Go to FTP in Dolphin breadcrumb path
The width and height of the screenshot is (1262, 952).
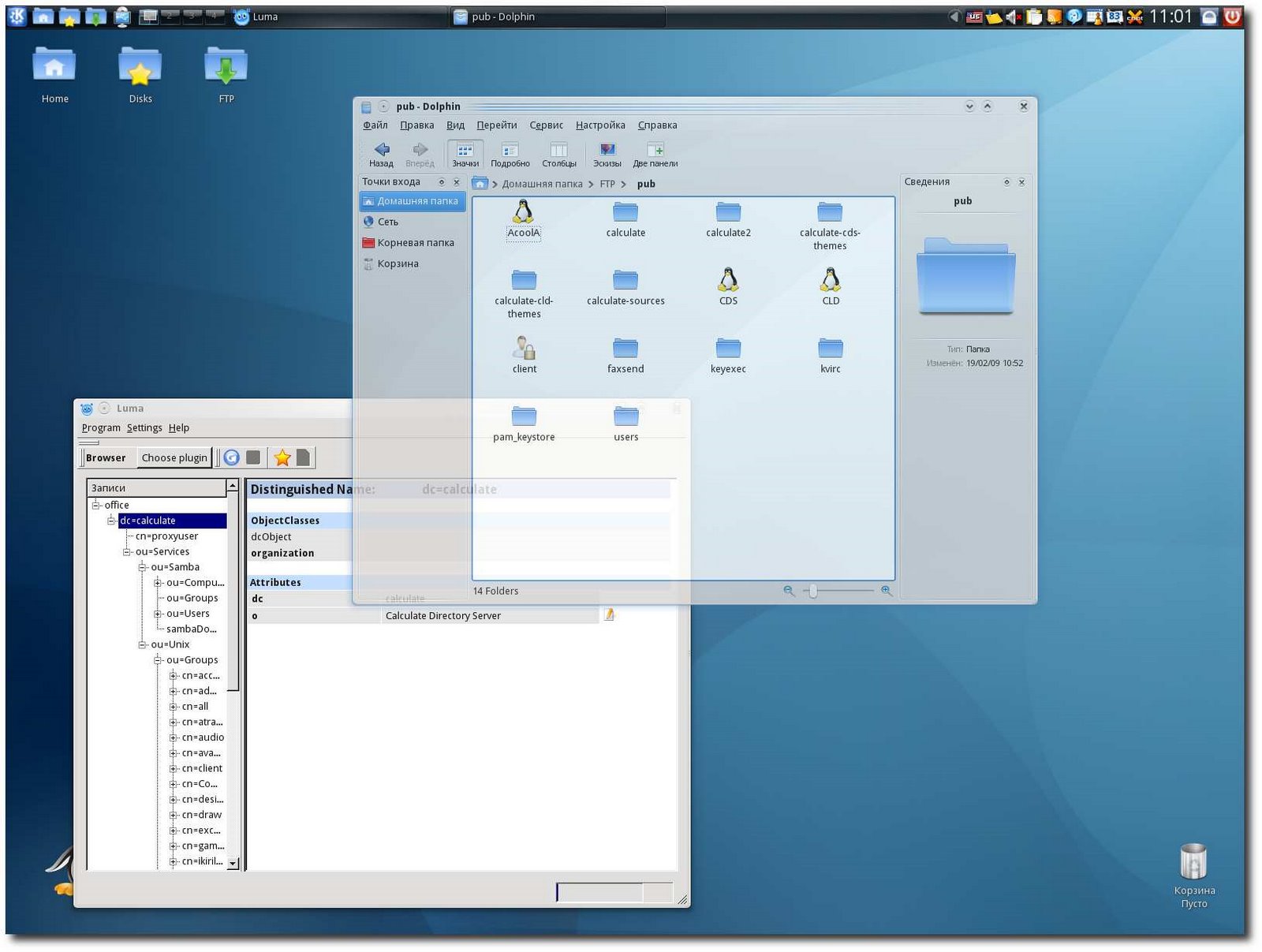(607, 185)
